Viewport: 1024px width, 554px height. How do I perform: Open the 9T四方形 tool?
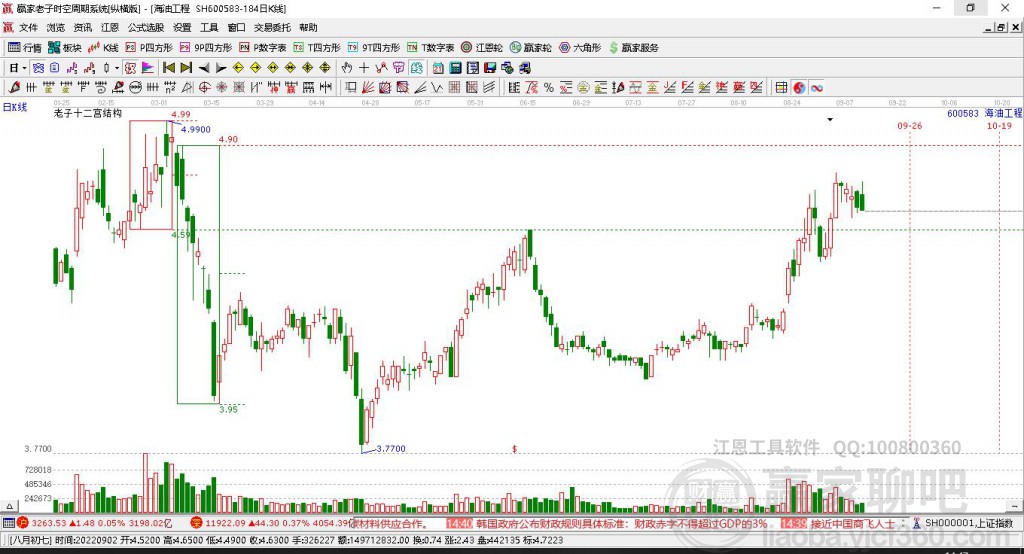(374, 48)
